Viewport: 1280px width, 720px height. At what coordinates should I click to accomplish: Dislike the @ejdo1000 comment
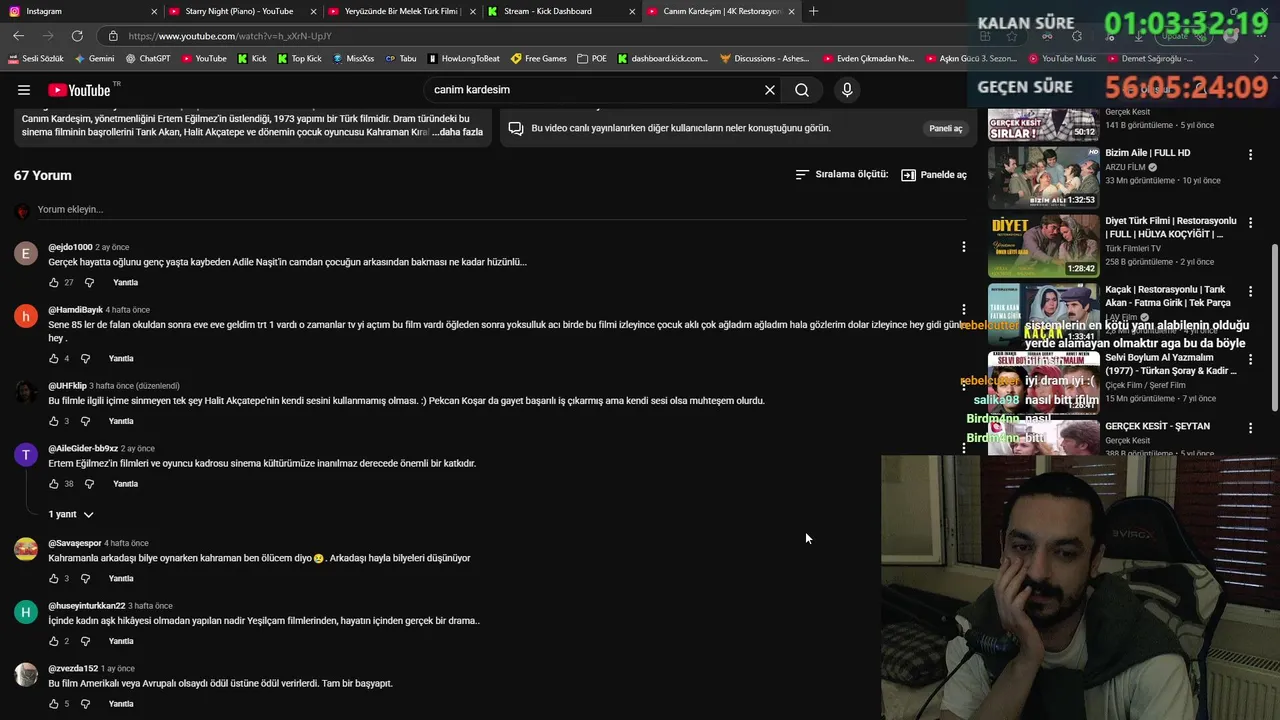click(x=89, y=283)
